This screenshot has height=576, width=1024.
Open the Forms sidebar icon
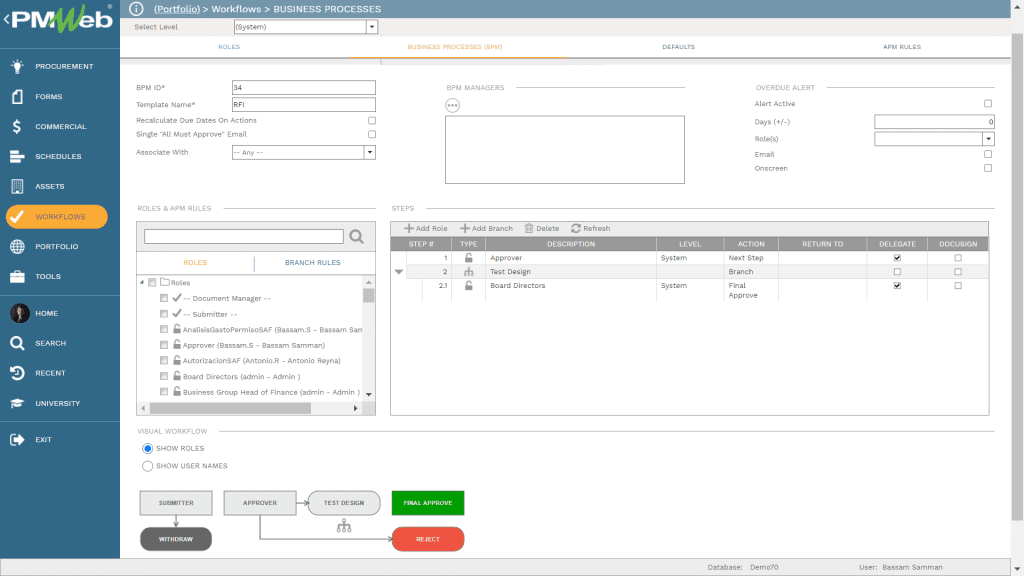[x=17, y=96]
